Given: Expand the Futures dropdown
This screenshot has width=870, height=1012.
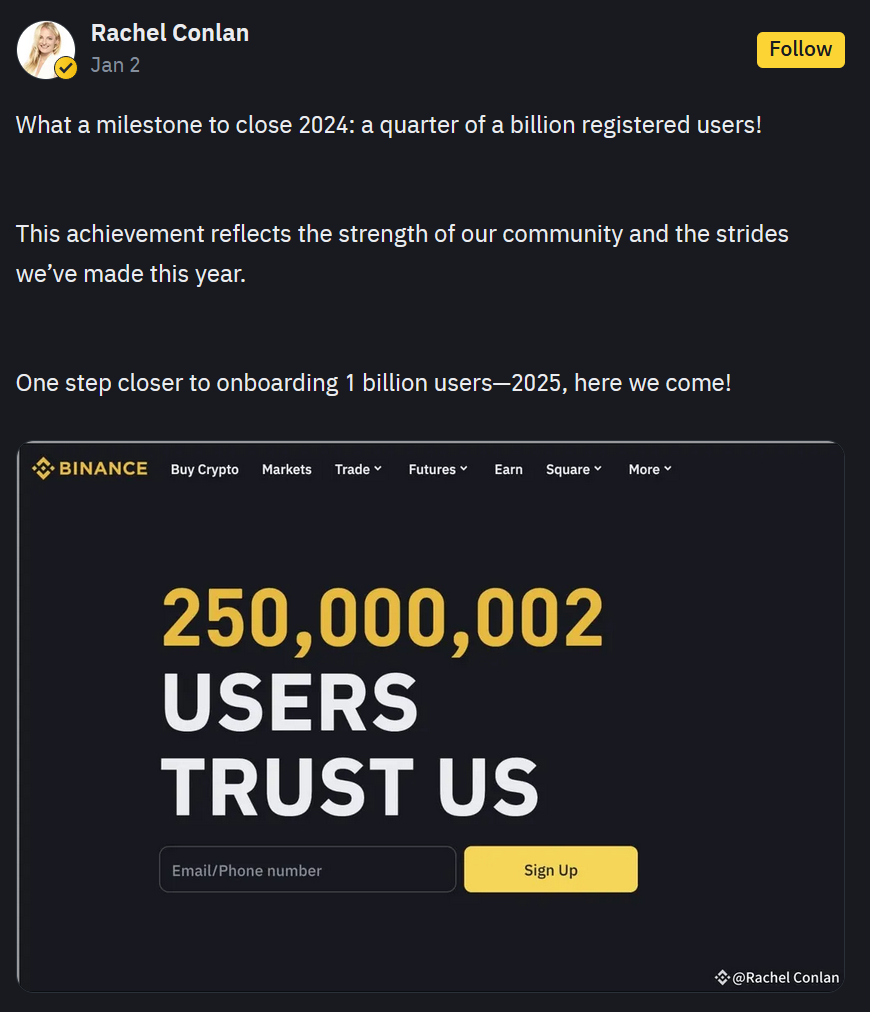Looking at the screenshot, I should coord(438,470).
